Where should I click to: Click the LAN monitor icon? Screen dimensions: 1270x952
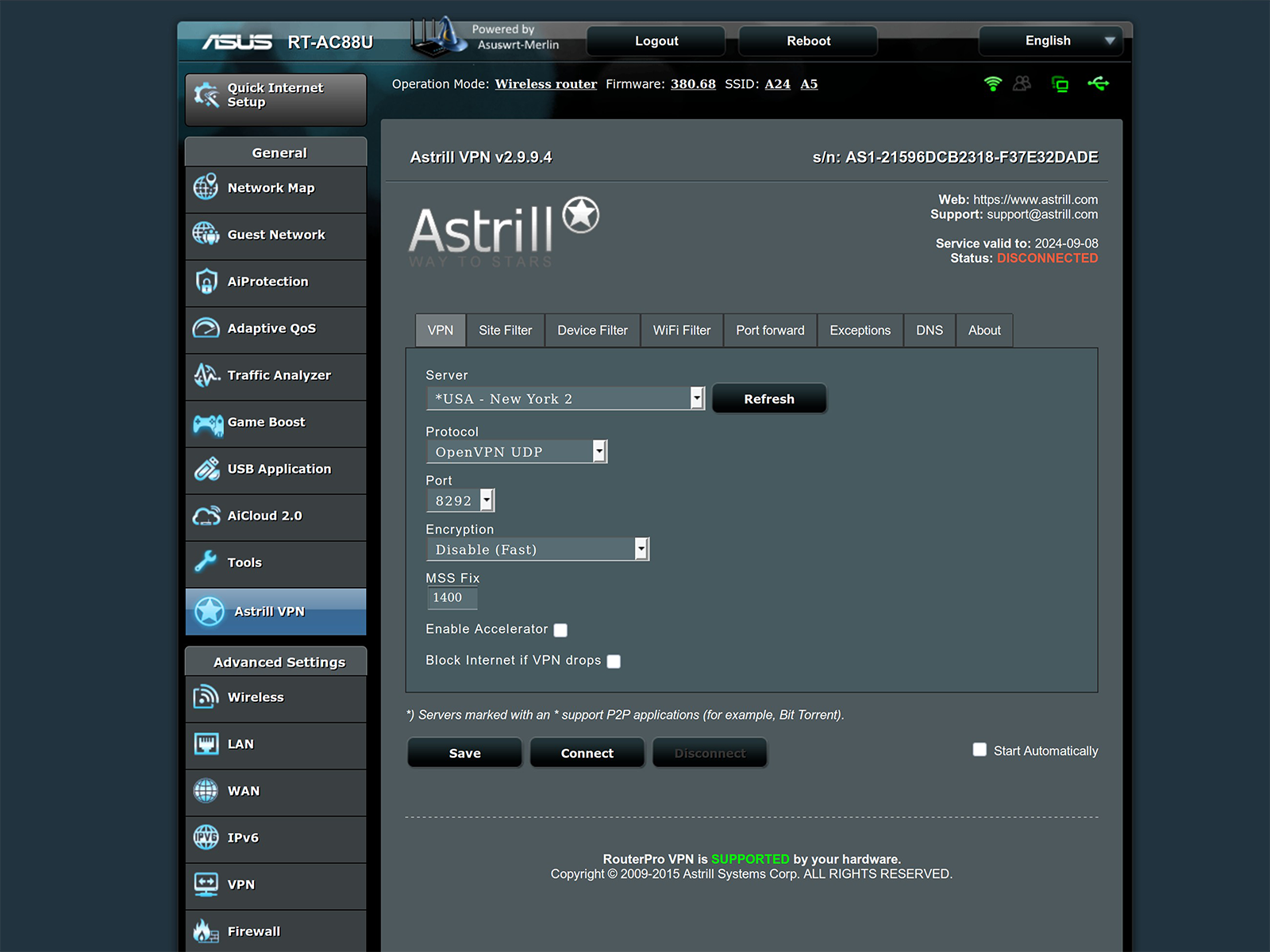tap(206, 744)
